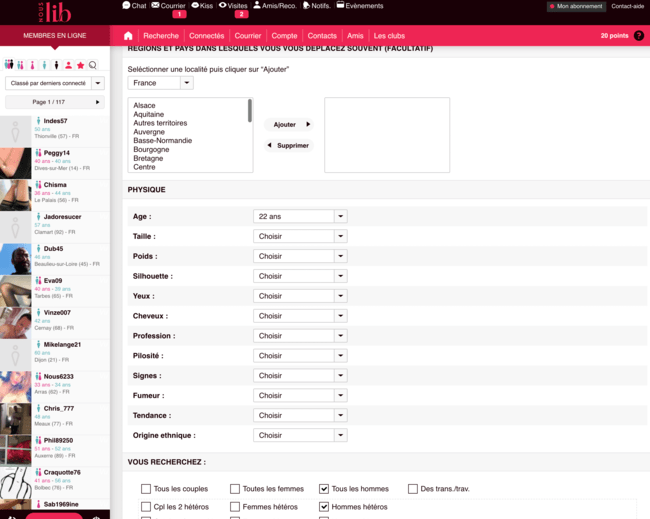650x519 pixels.
Task: Click Mon abonnement button
Action: click(x=576, y=6)
